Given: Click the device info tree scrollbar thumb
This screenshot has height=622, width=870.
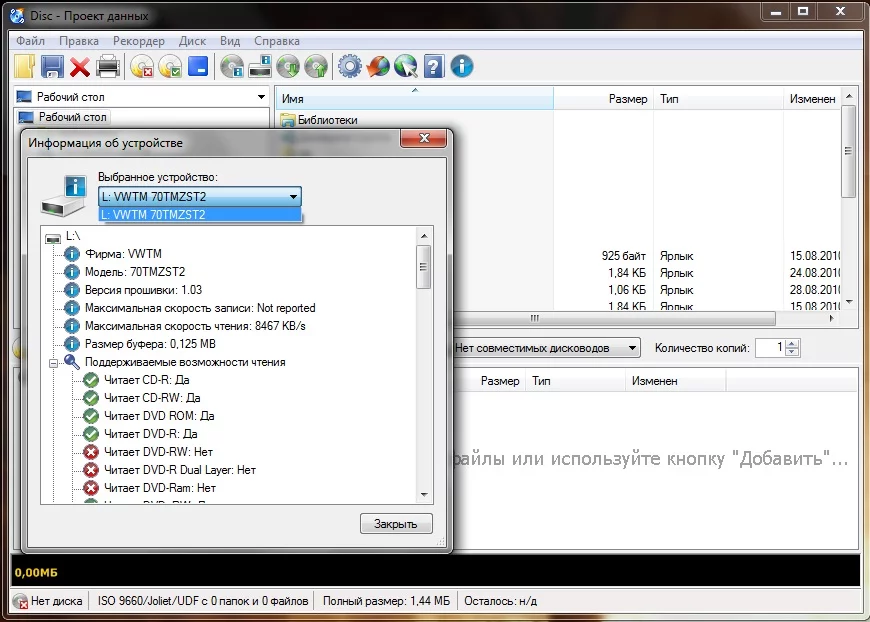Looking at the screenshot, I should click(424, 267).
